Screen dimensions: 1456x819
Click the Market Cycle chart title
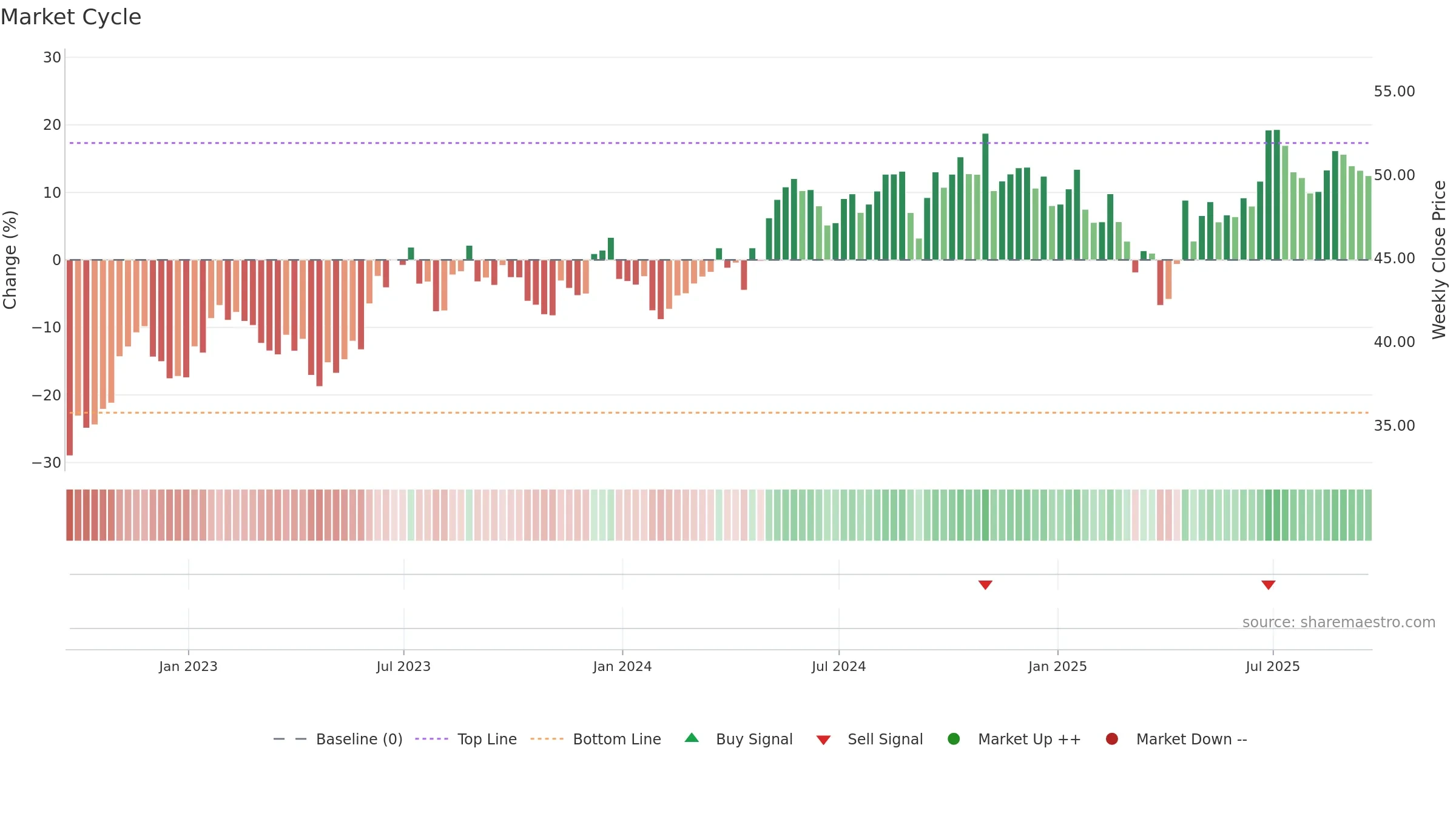coord(71,17)
